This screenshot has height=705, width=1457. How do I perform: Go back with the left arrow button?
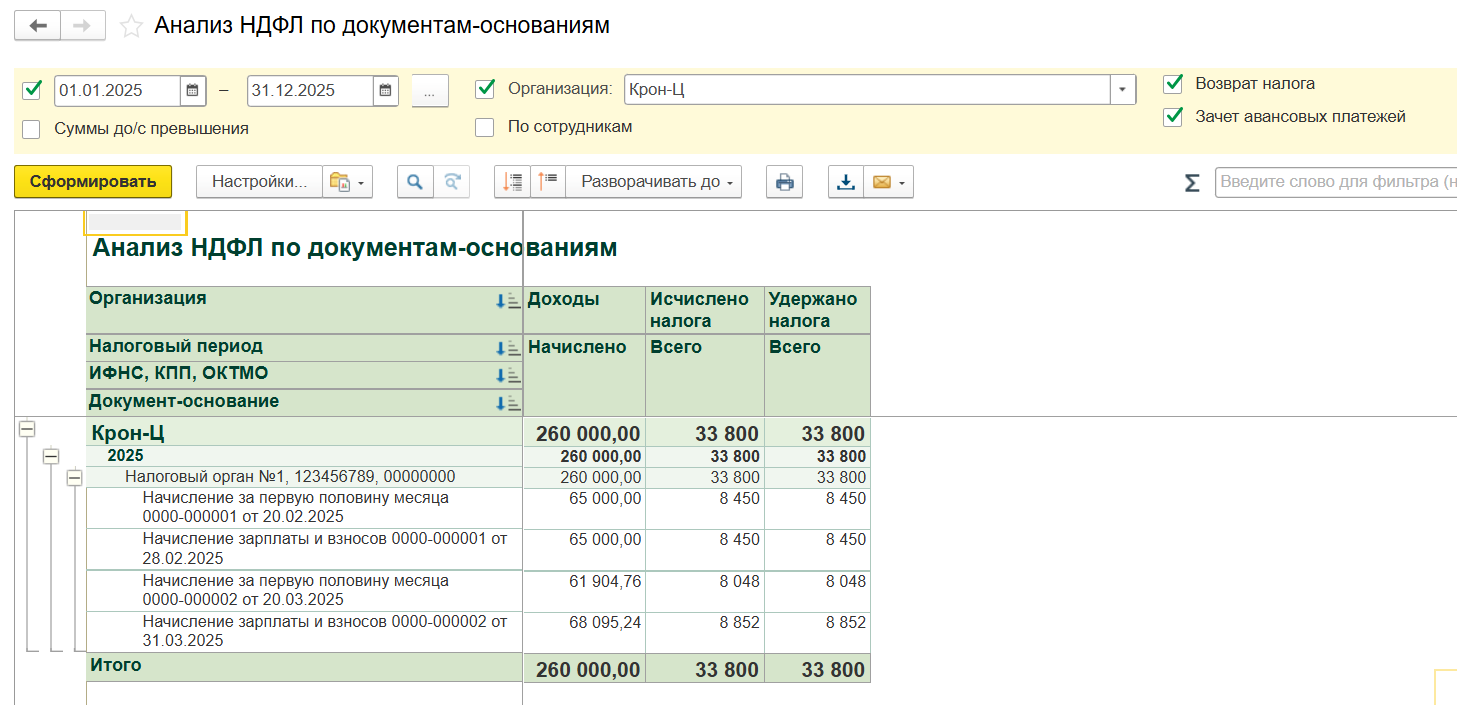37,26
